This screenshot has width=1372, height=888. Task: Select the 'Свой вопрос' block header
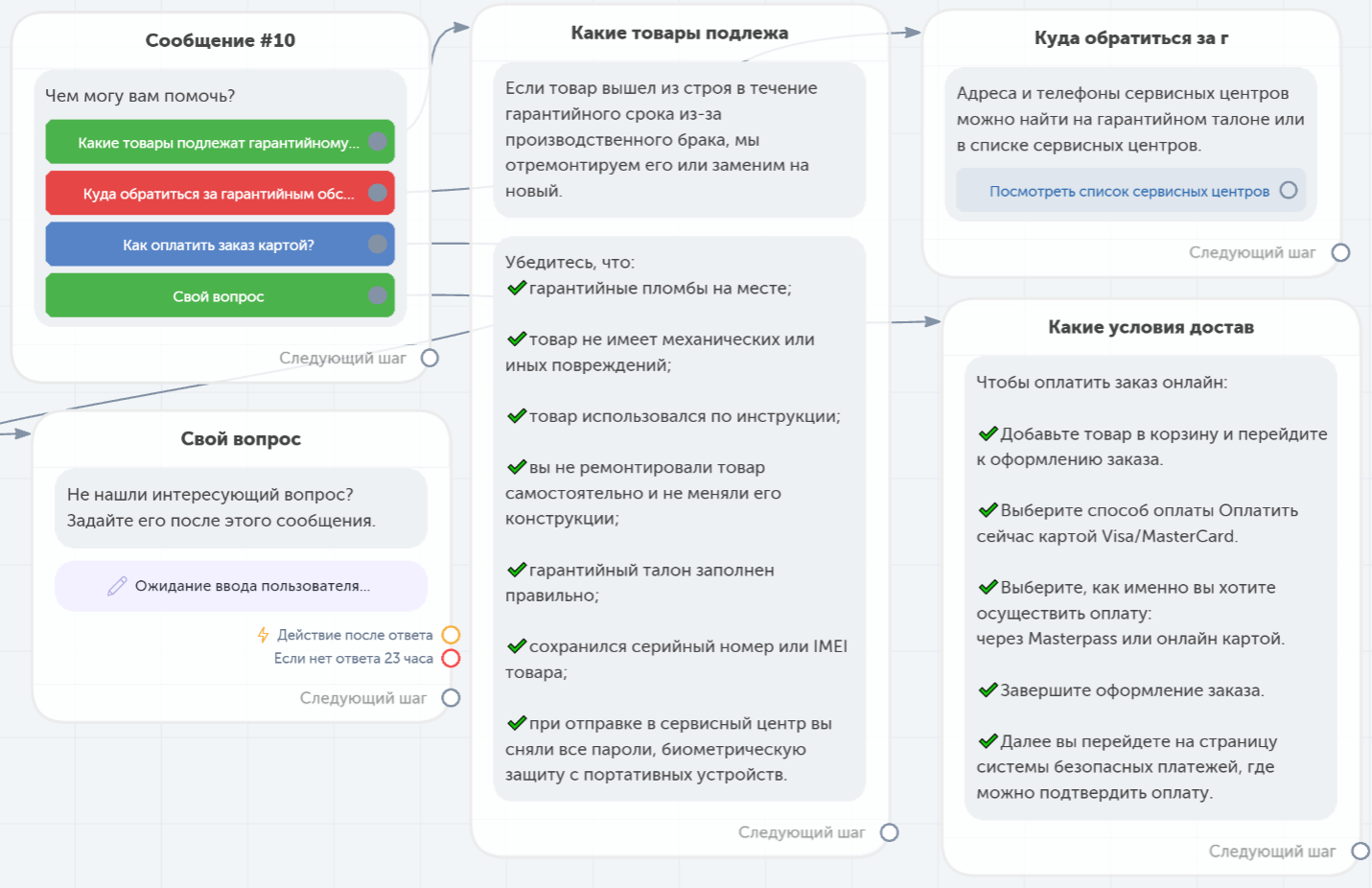(x=241, y=438)
